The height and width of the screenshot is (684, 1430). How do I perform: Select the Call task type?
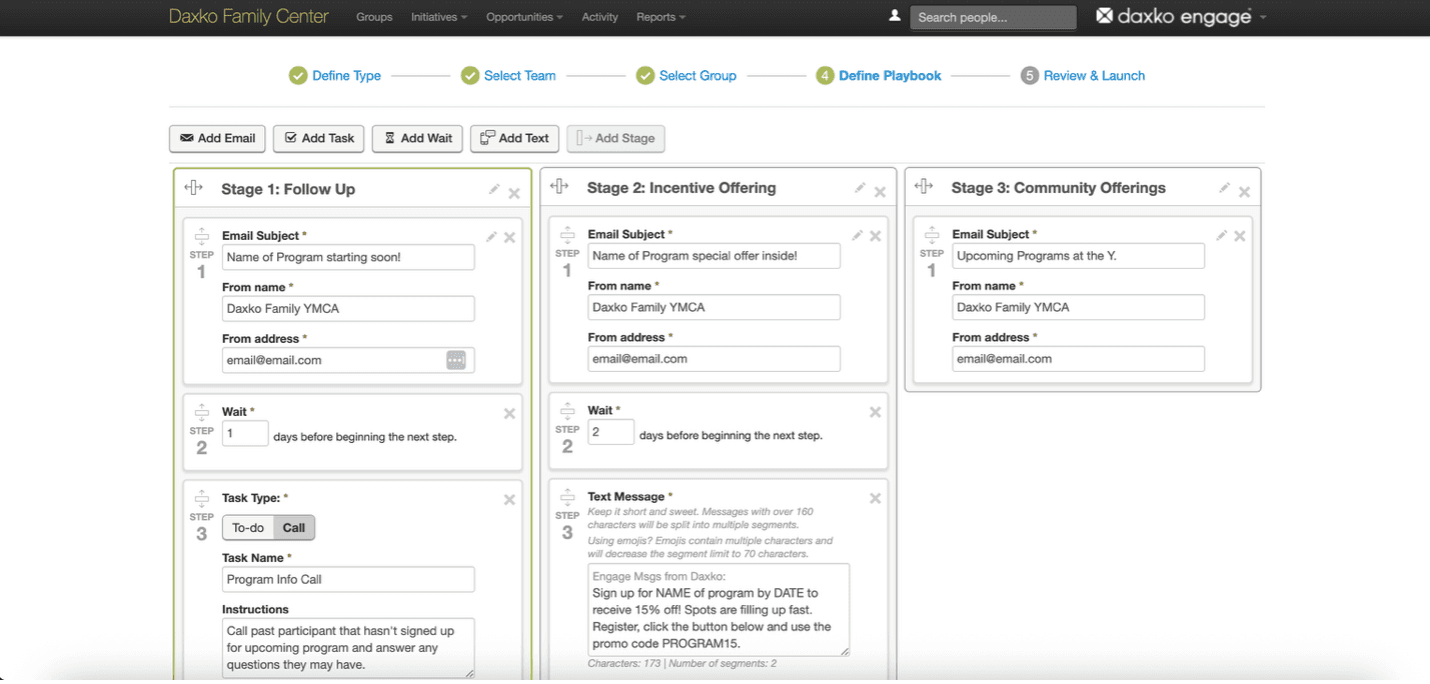pos(294,527)
